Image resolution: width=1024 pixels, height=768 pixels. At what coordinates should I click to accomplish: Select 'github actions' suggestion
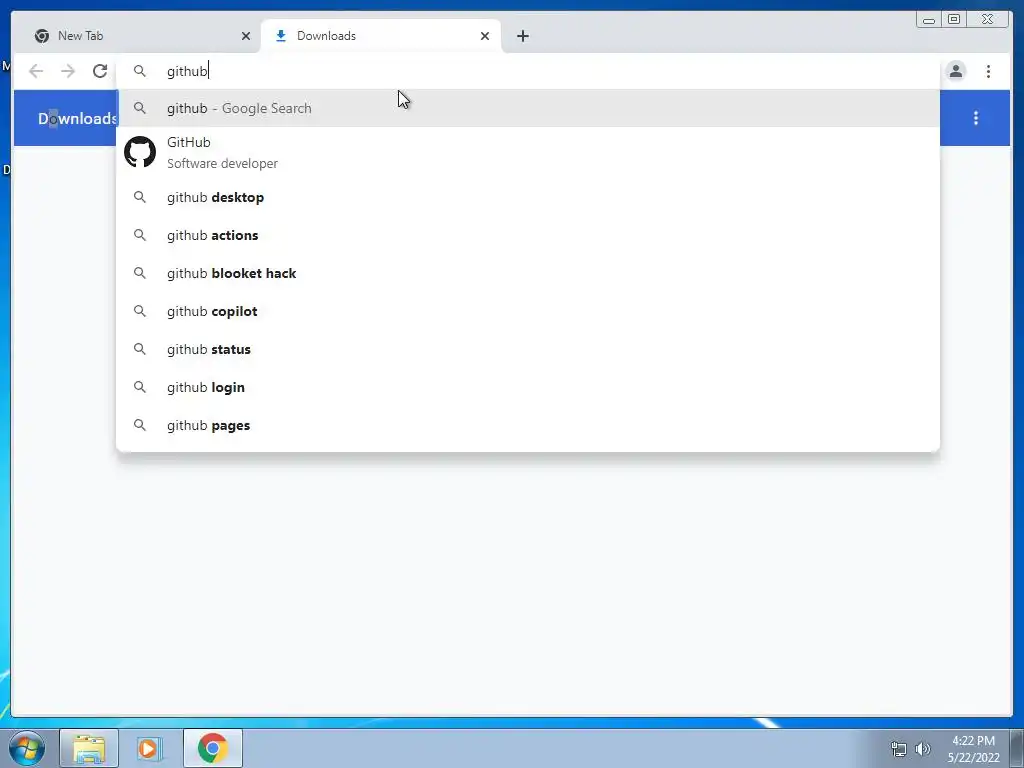pos(528,235)
